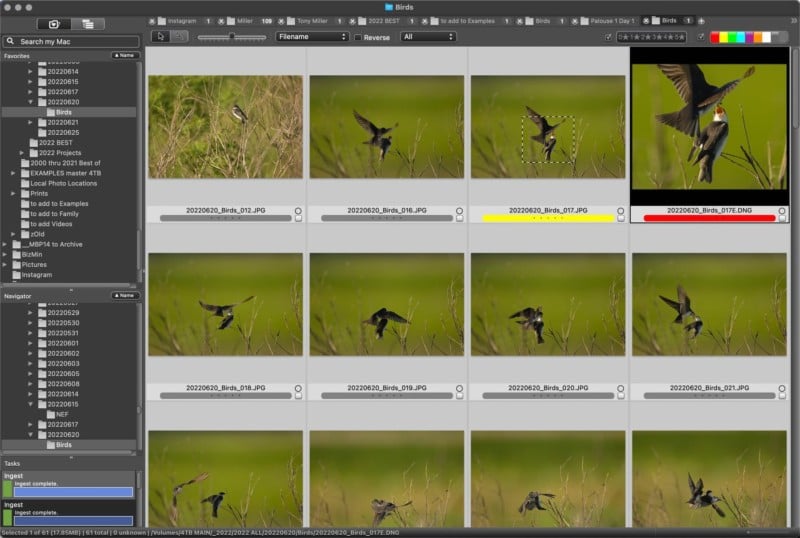Switch to the Tony Miller tab

tap(312, 21)
